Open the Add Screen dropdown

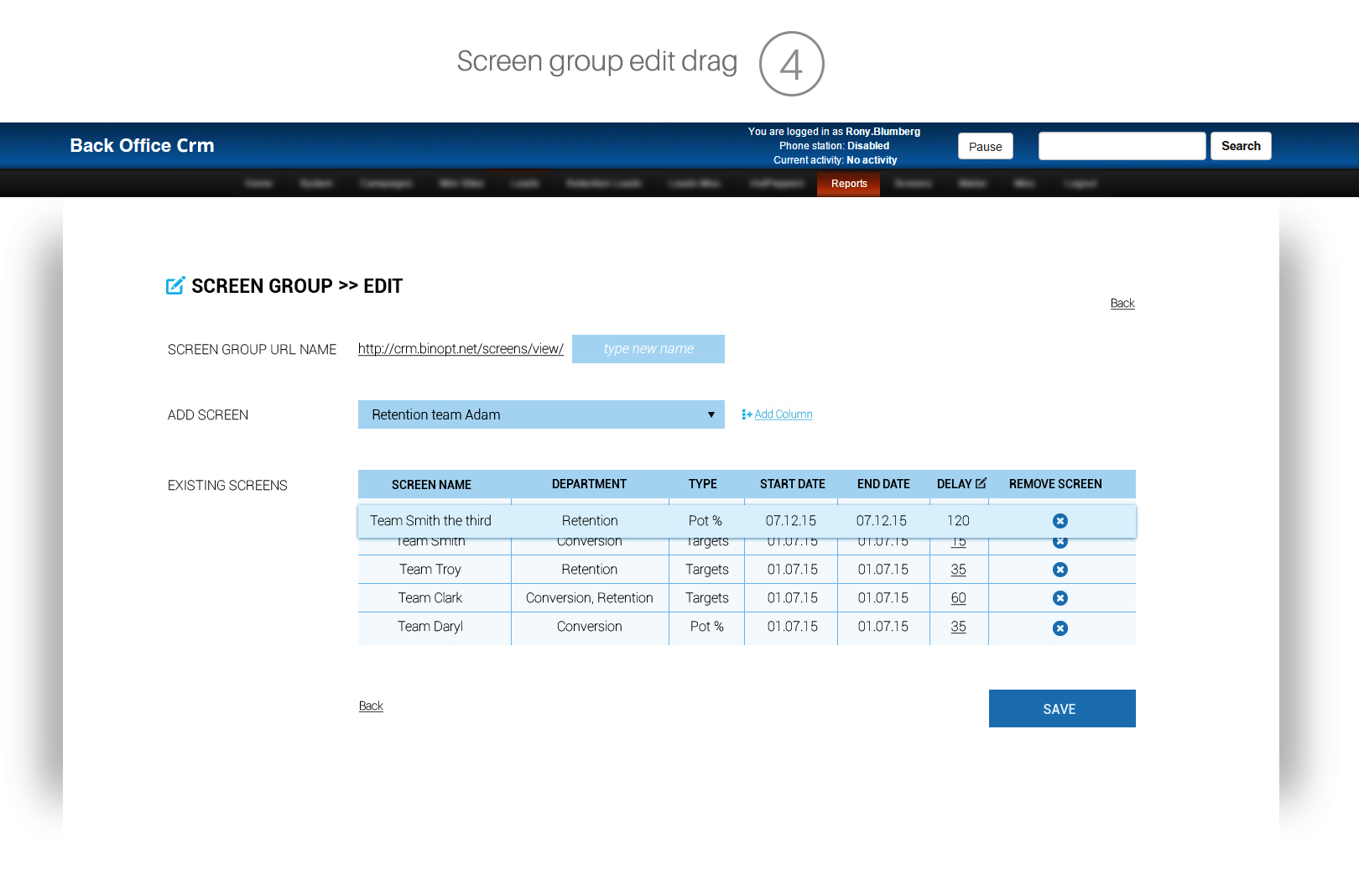(x=541, y=414)
